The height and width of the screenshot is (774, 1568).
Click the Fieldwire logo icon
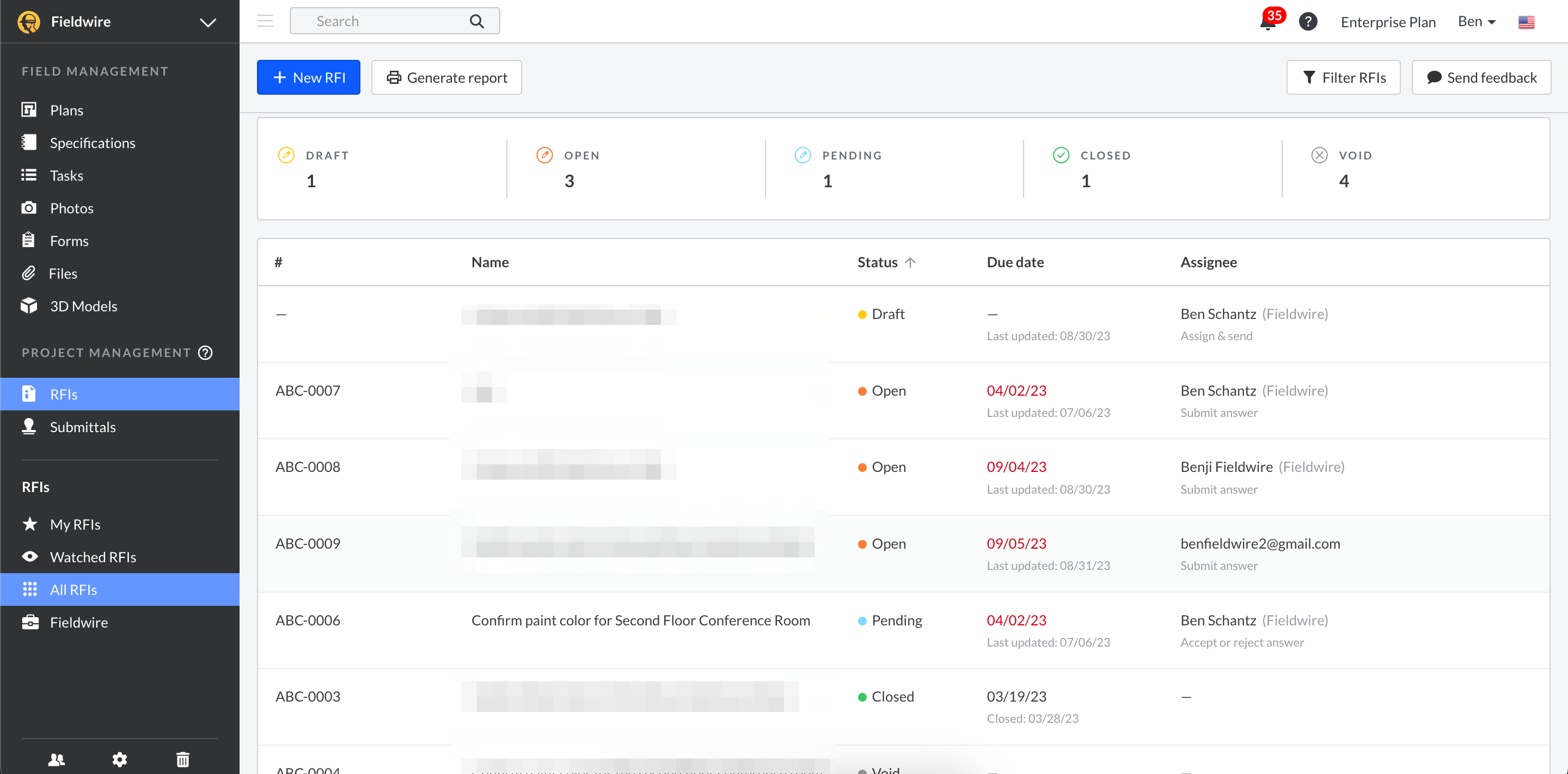(x=29, y=21)
